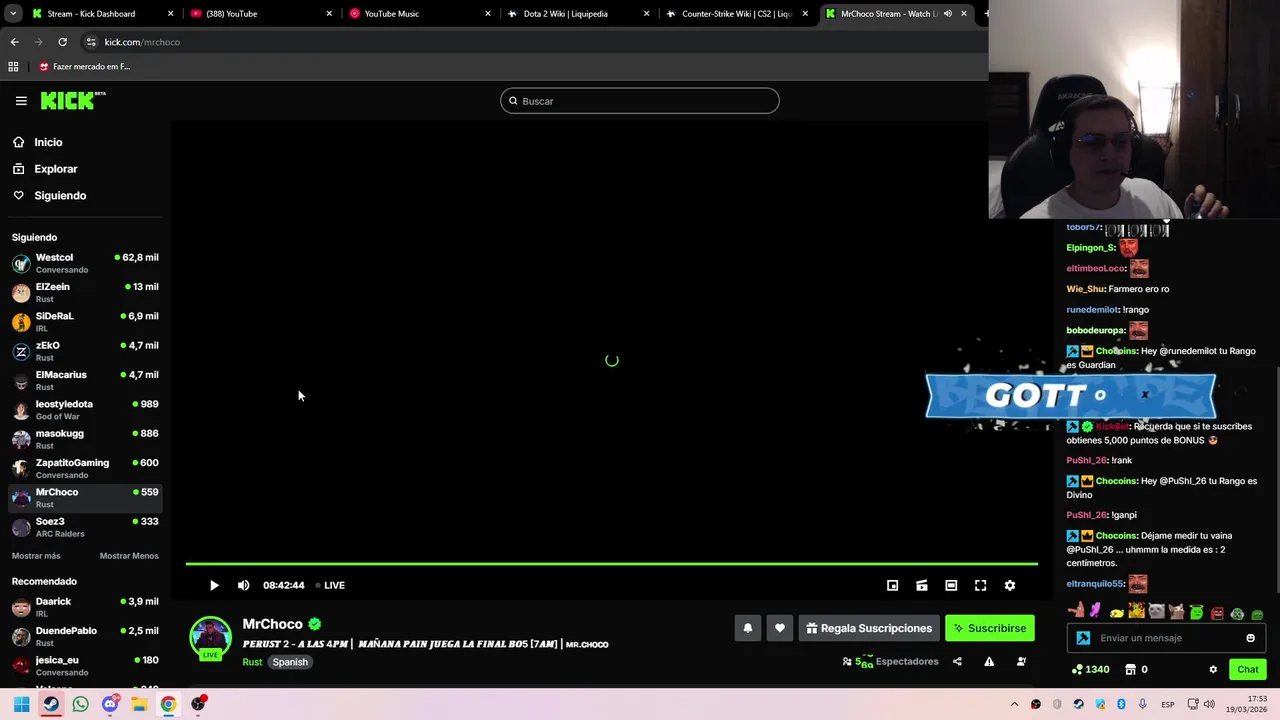Click the Suscribirse button
The width and height of the screenshot is (1280, 720).
point(990,628)
